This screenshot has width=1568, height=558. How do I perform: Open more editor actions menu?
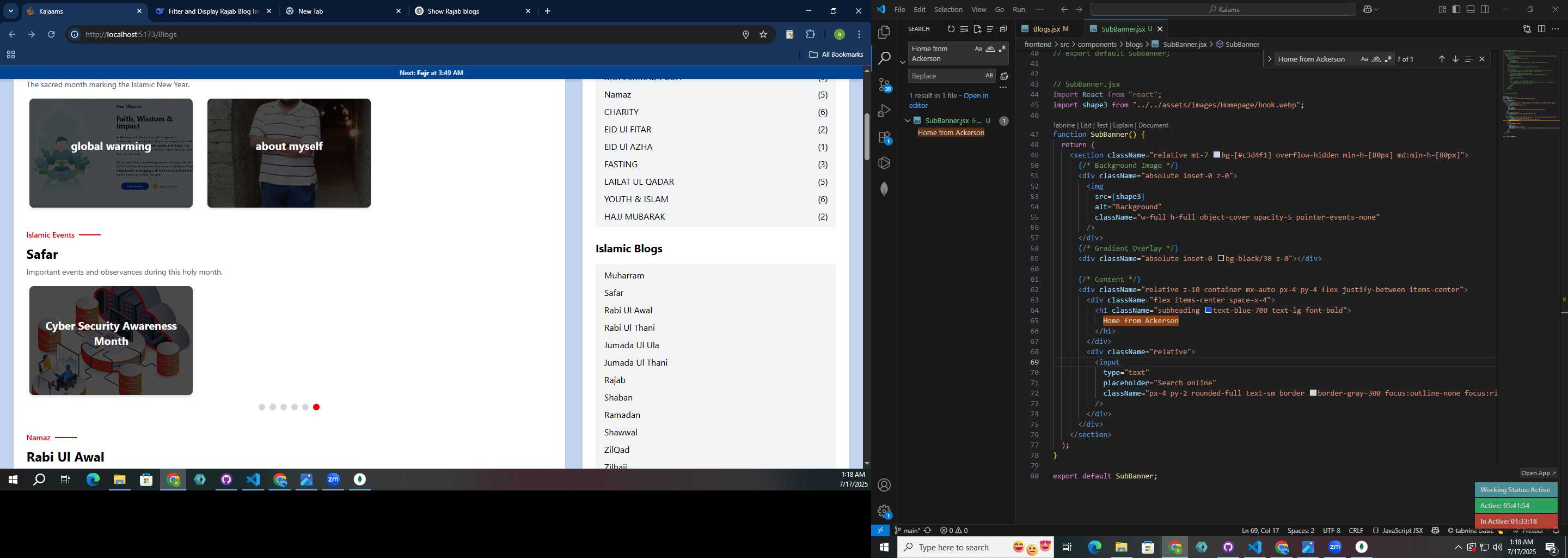(1555, 29)
